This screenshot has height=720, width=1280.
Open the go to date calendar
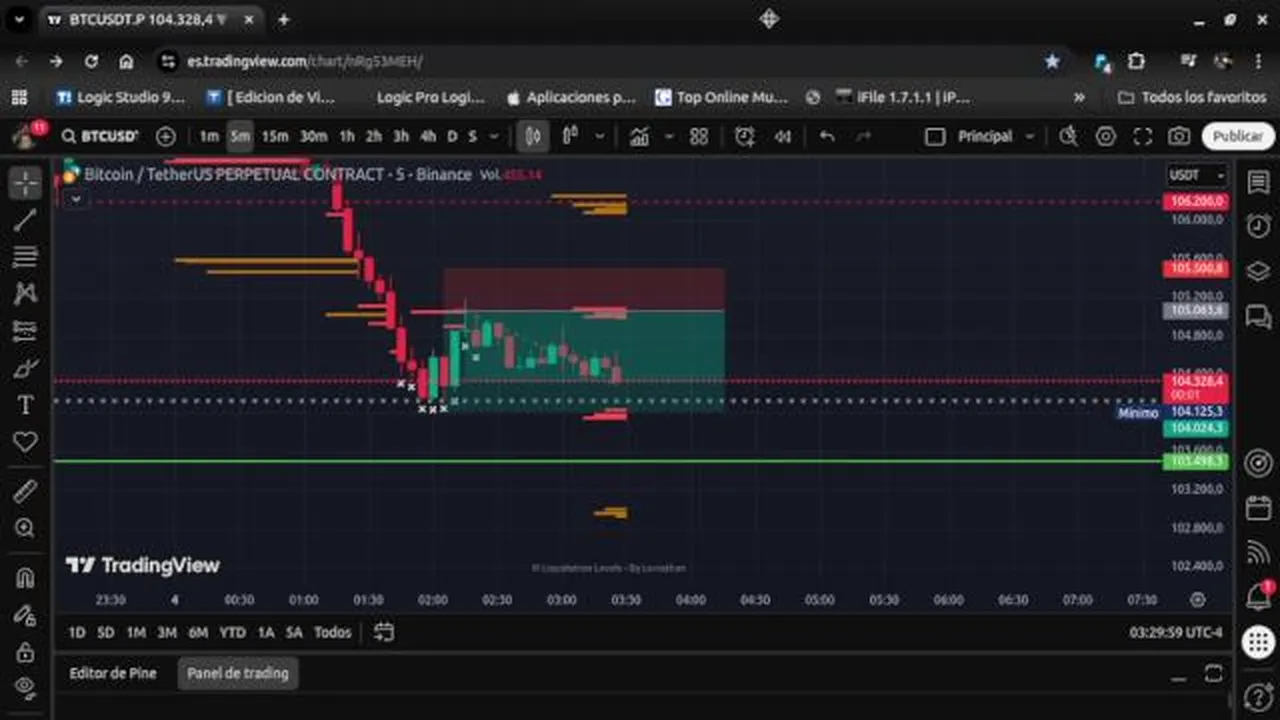point(384,632)
